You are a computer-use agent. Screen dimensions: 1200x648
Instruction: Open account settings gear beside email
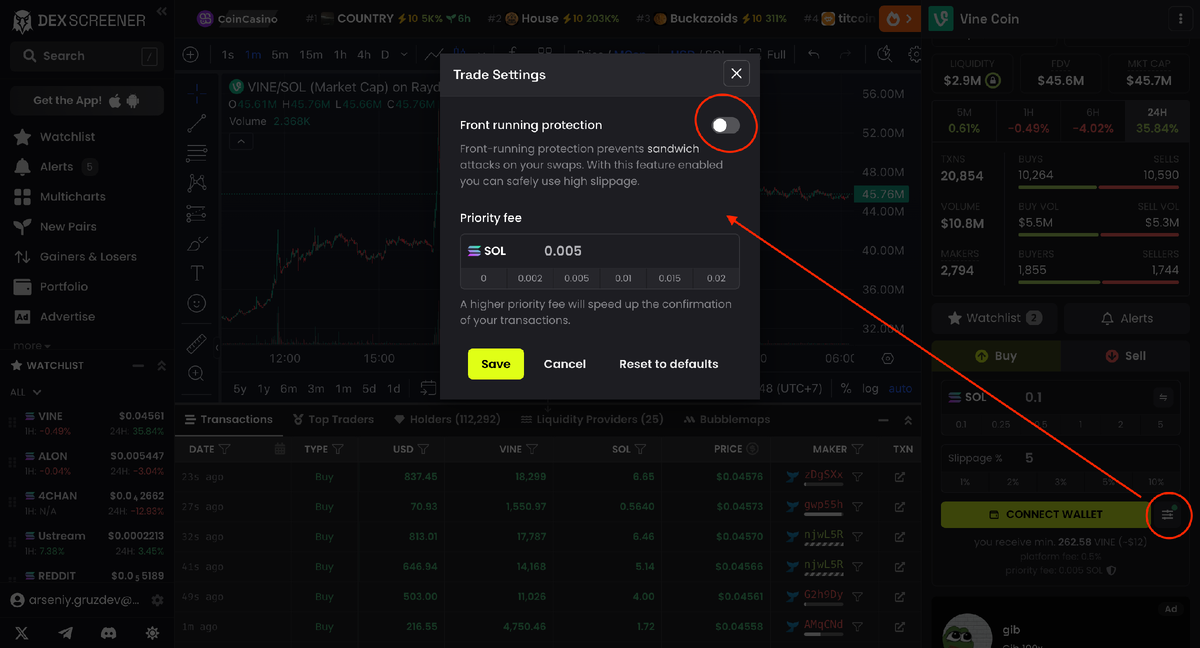[x=157, y=601]
